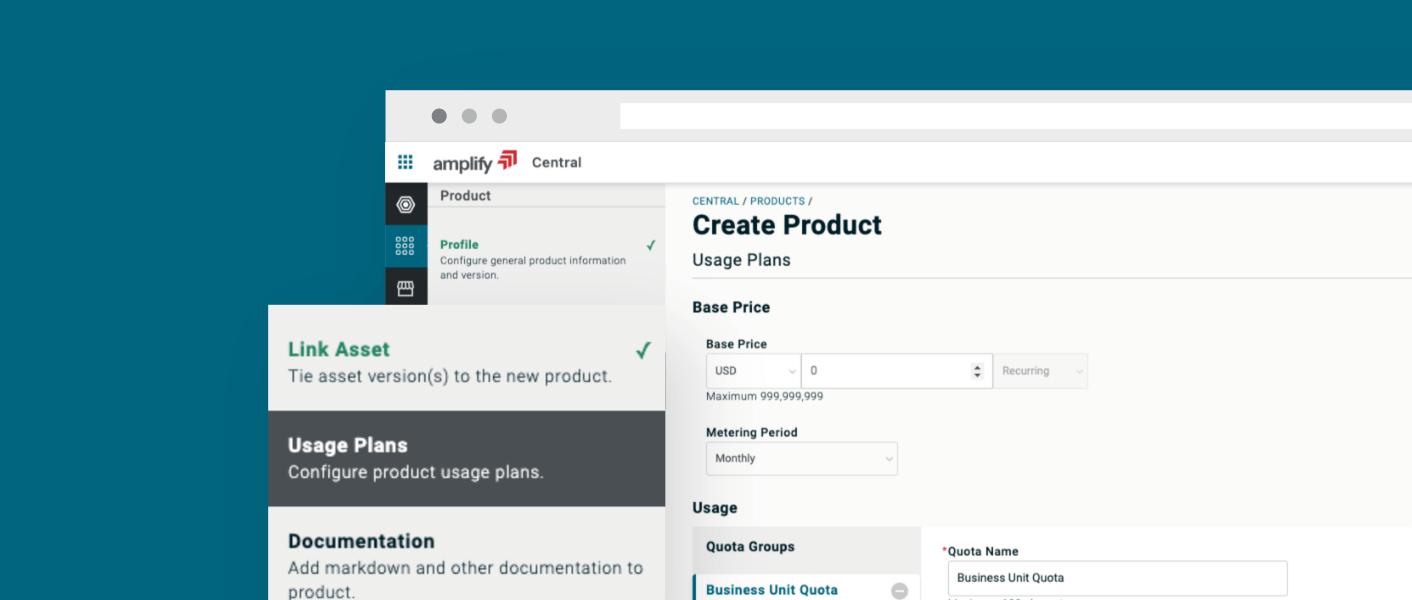Open the USD currency dropdown
This screenshot has height=600, width=1412.
click(x=753, y=371)
